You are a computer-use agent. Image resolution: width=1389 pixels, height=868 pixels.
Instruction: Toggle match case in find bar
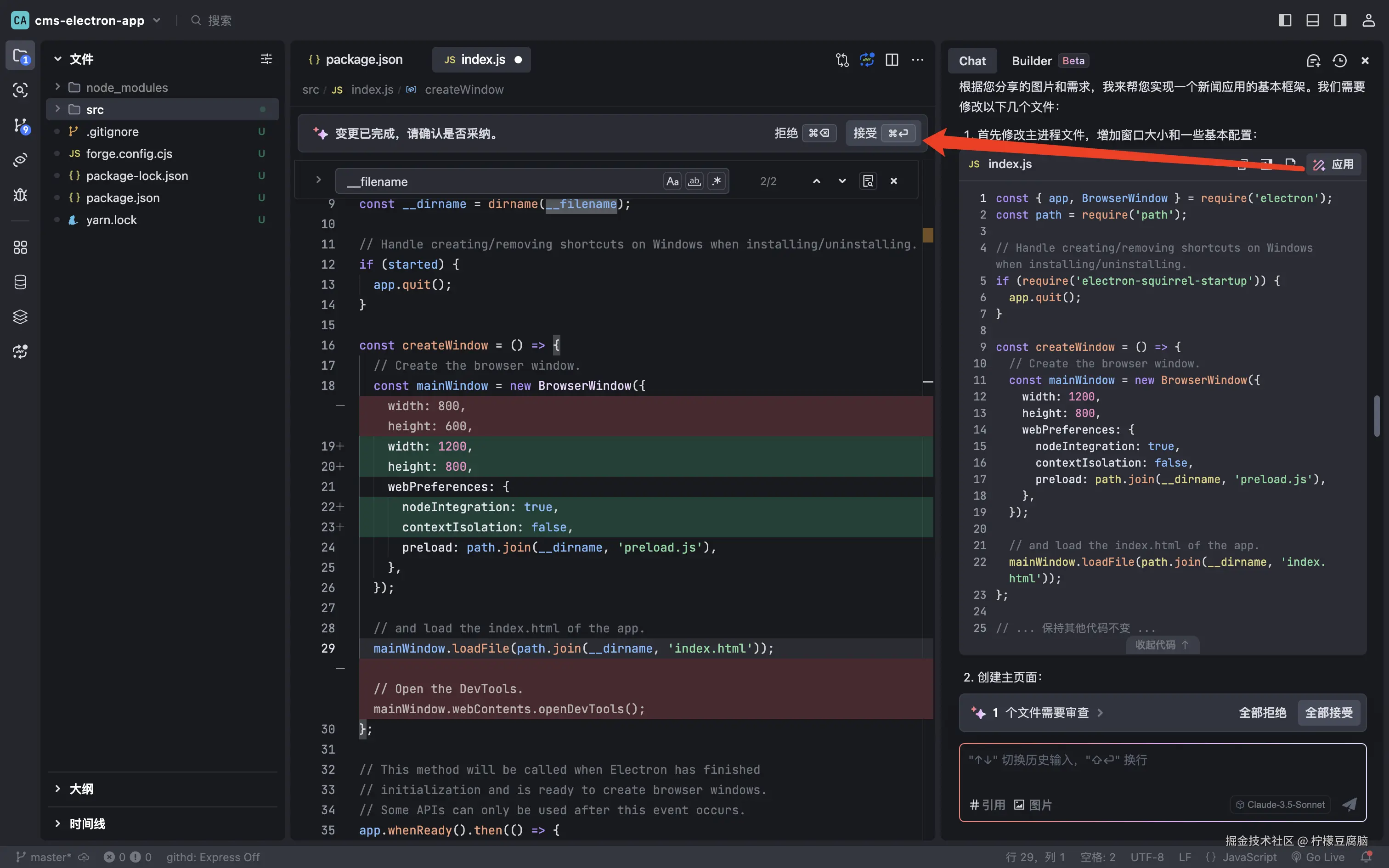[672, 181]
